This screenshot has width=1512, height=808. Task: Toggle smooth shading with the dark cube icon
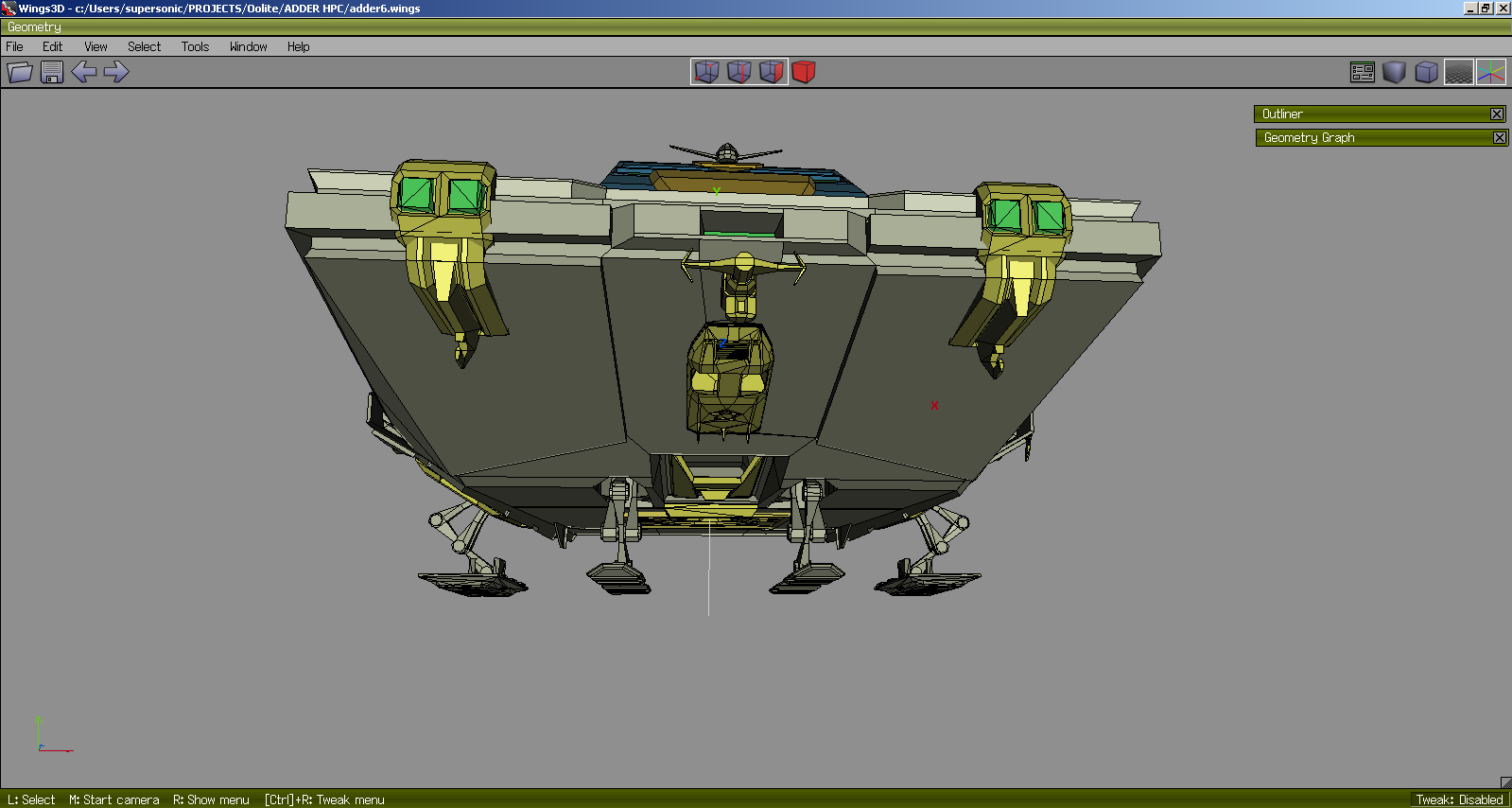tap(1395, 72)
